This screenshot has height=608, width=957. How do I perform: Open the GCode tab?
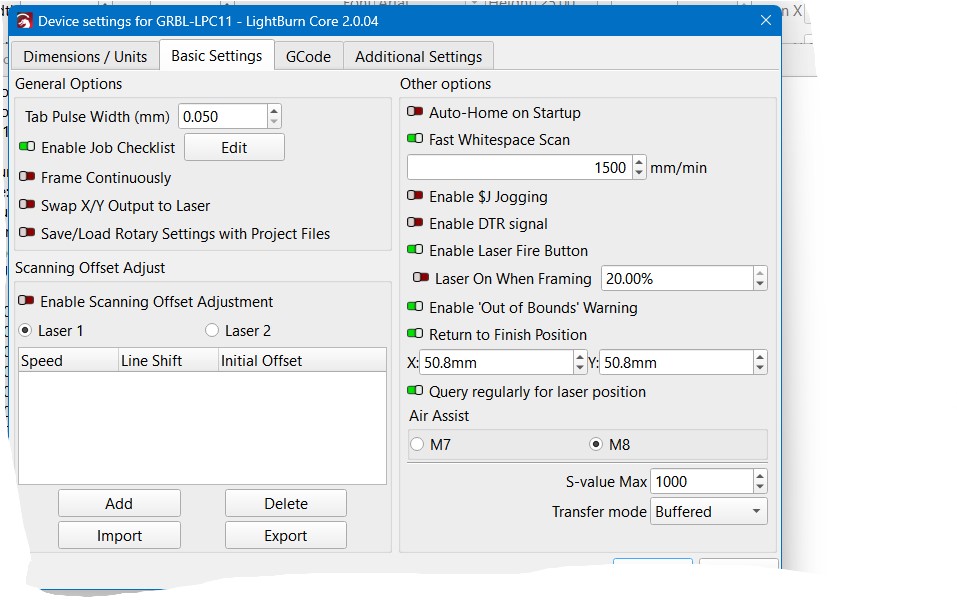pyautogui.click(x=308, y=56)
